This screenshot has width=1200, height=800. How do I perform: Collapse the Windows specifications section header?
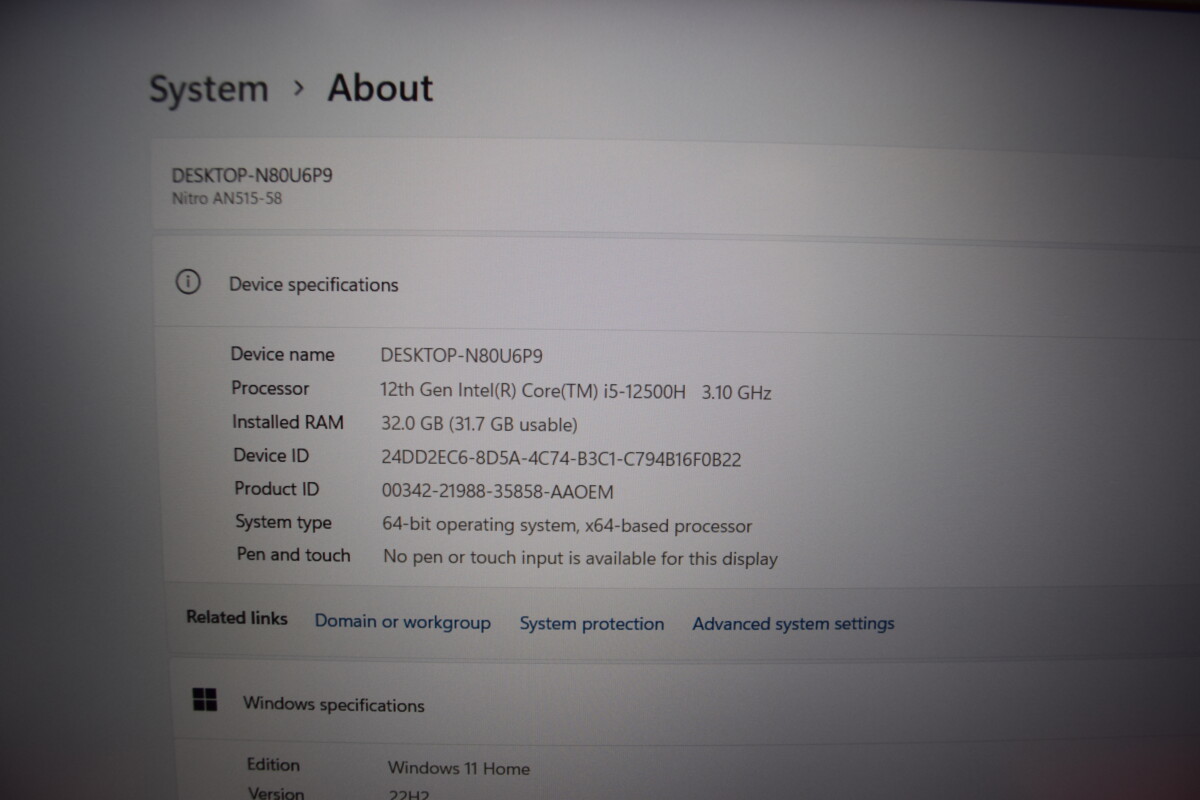coord(684,703)
